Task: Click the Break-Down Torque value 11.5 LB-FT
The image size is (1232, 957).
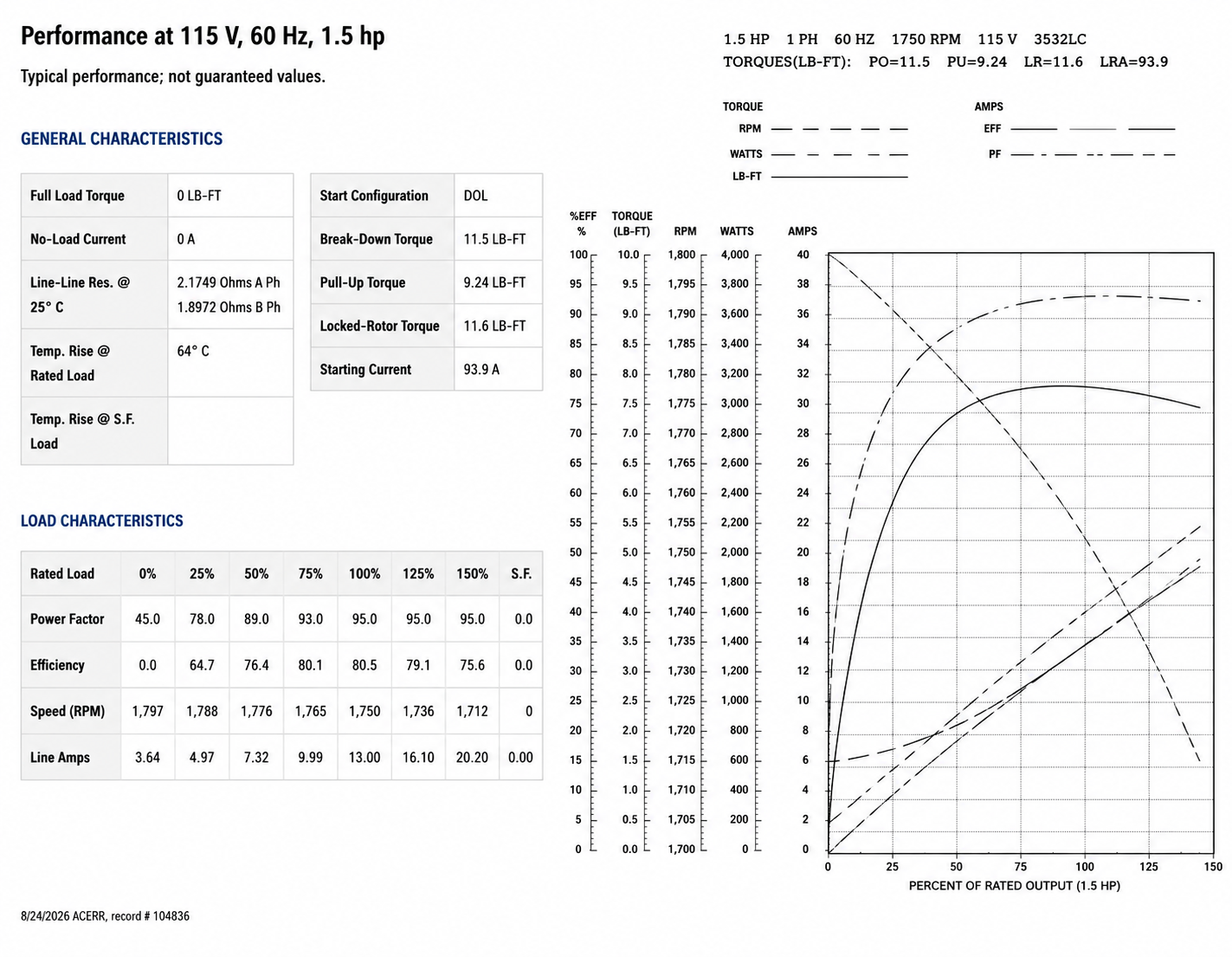Action: tap(494, 239)
